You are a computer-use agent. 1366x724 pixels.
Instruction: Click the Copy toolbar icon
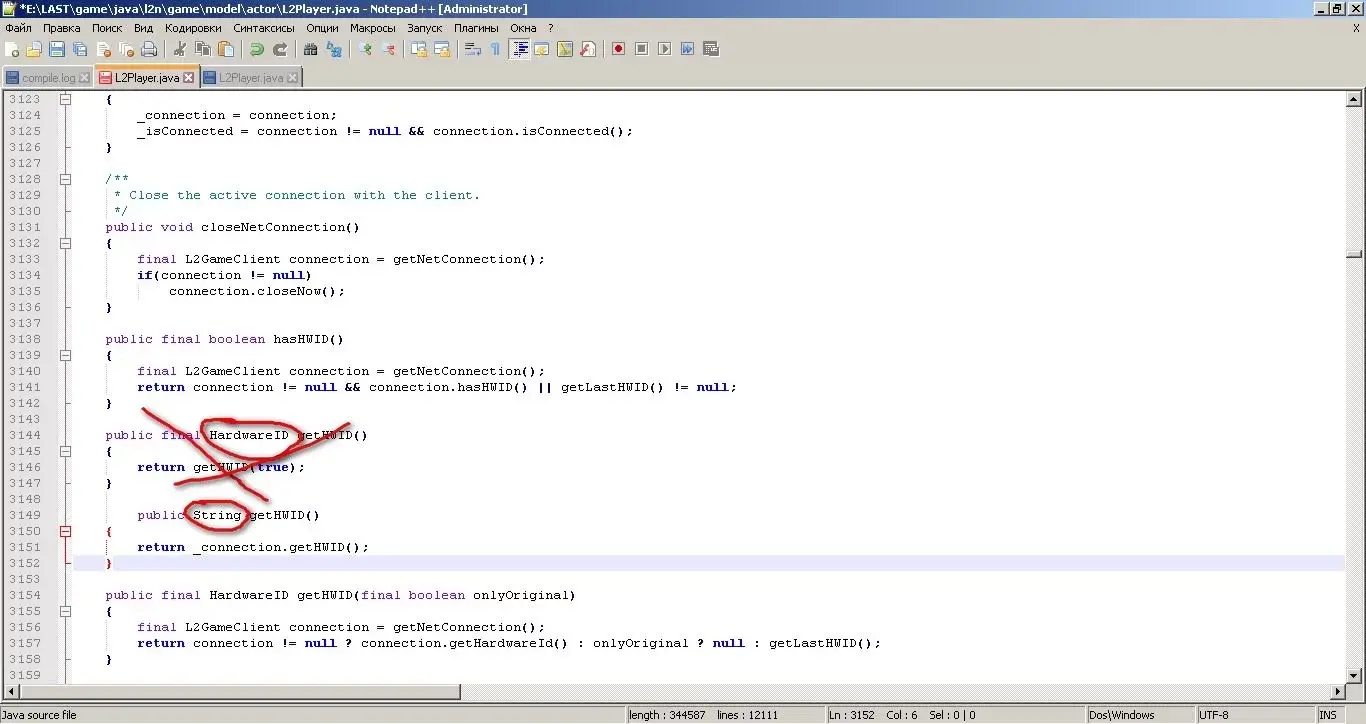click(203, 49)
